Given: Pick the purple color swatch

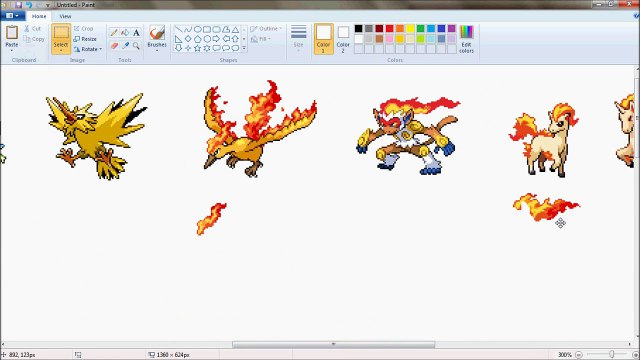Looking at the screenshot, I should click(451, 29).
